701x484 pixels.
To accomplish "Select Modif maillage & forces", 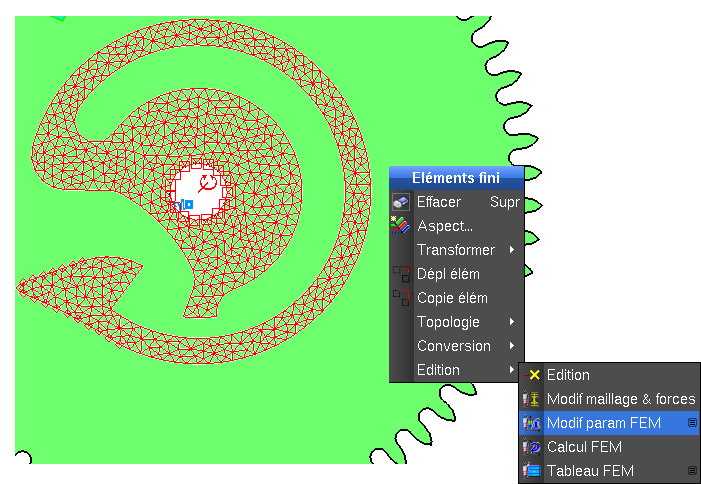I will [x=609, y=399].
